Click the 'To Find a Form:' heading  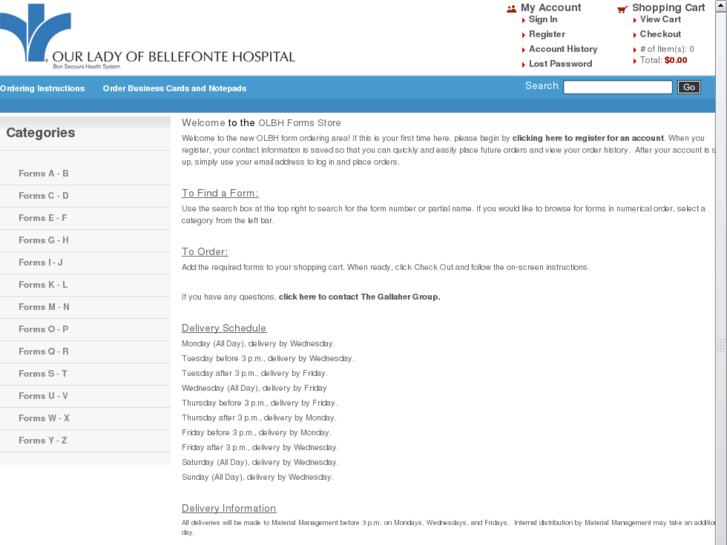pos(220,193)
